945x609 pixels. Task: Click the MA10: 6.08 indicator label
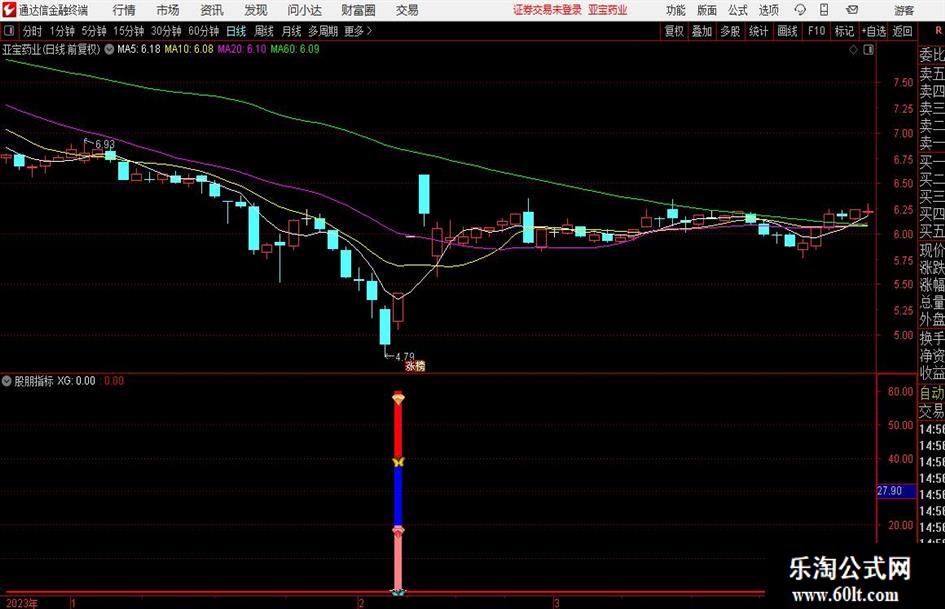189,49
